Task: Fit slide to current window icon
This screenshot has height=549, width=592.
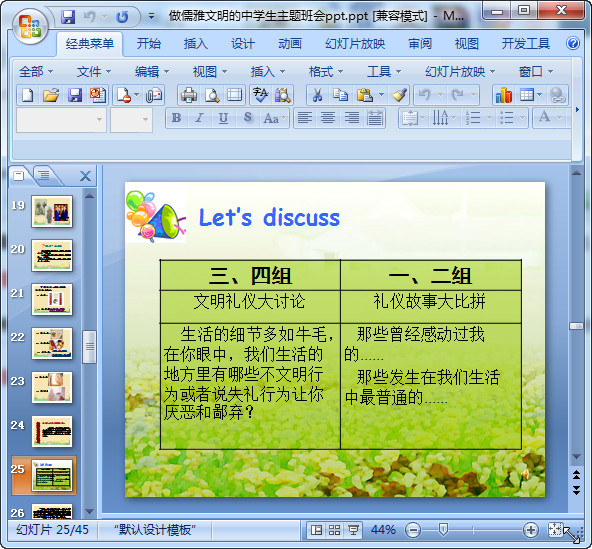Action: [x=555, y=530]
